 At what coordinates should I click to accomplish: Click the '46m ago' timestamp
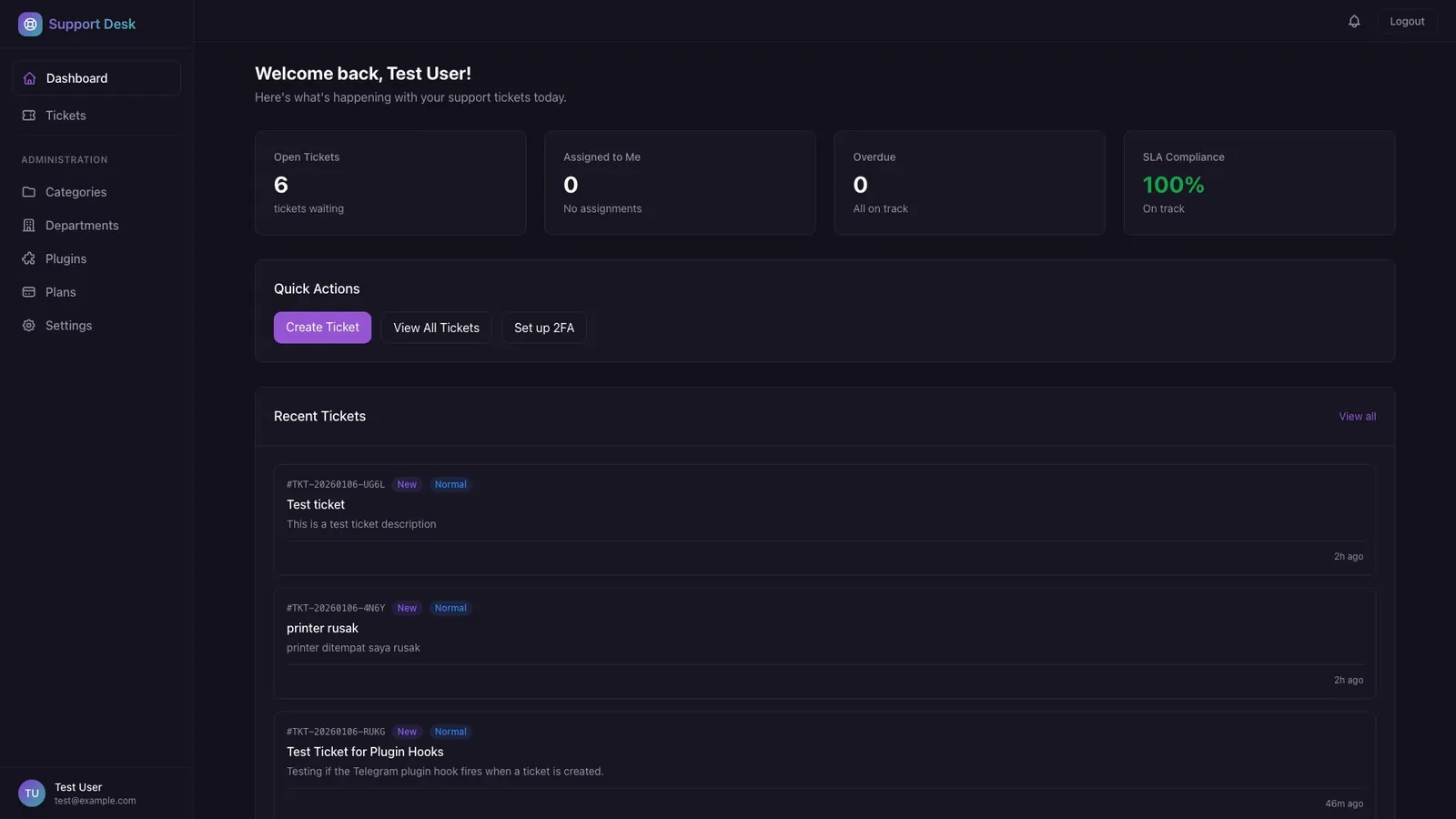[1344, 804]
